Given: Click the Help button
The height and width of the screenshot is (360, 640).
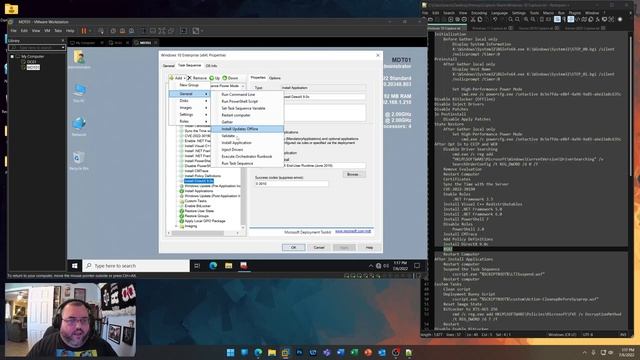Looking at the screenshot, I should (x=369, y=247).
